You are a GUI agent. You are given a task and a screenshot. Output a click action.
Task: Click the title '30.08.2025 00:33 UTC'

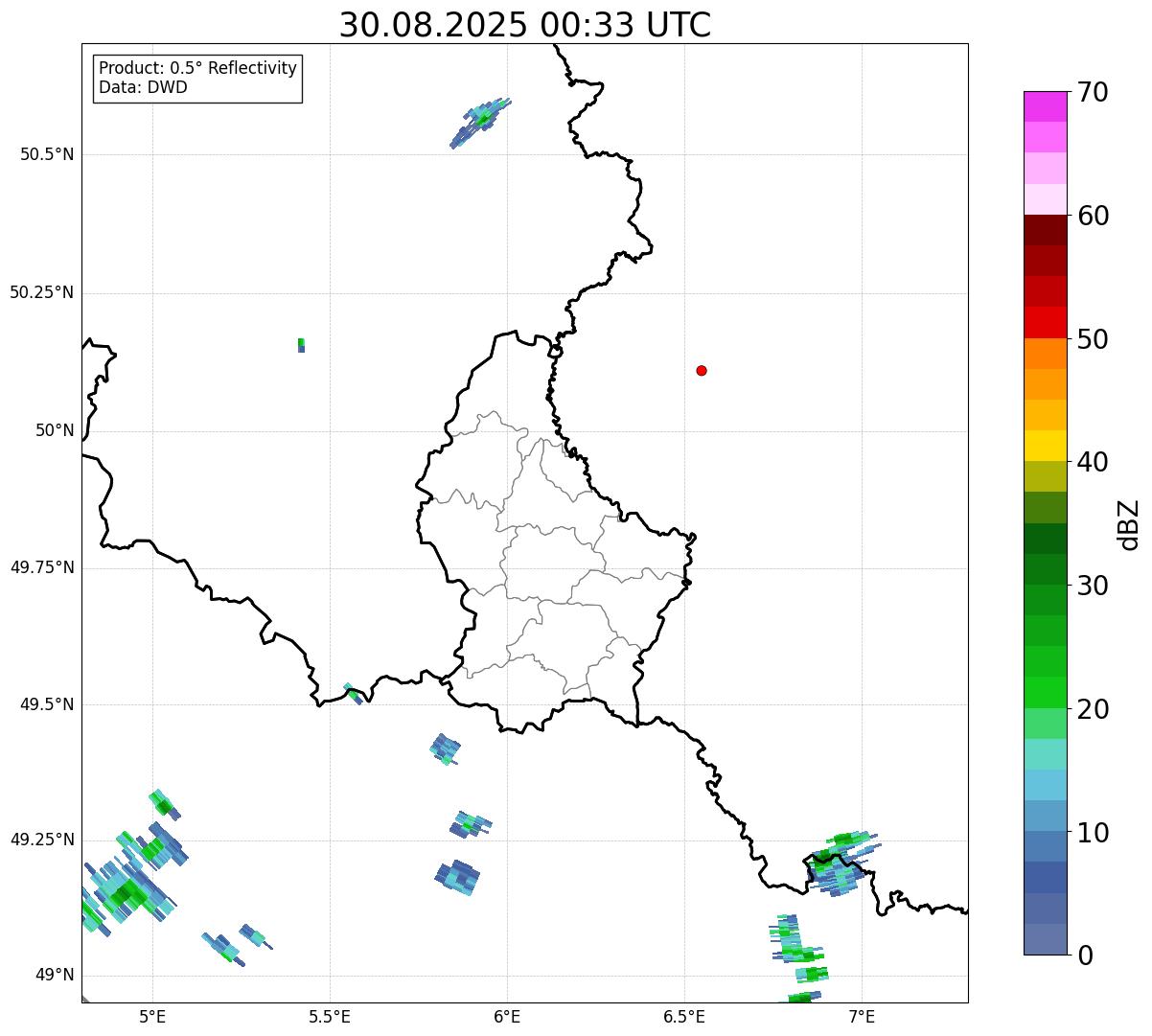click(525, 25)
